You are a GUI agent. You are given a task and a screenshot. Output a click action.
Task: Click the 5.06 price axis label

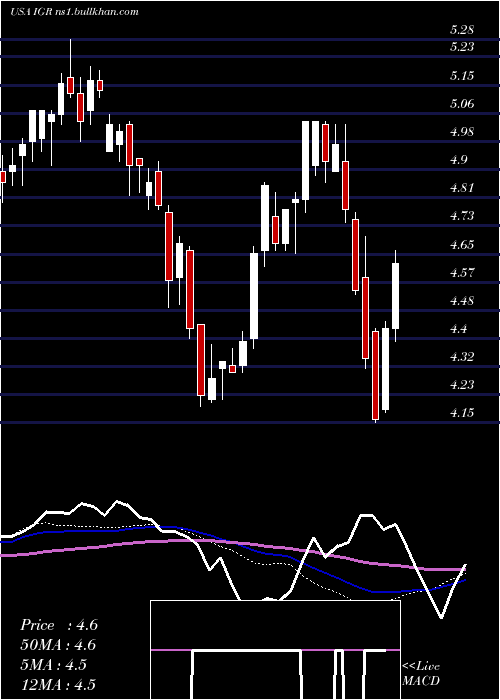pos(461,104)
